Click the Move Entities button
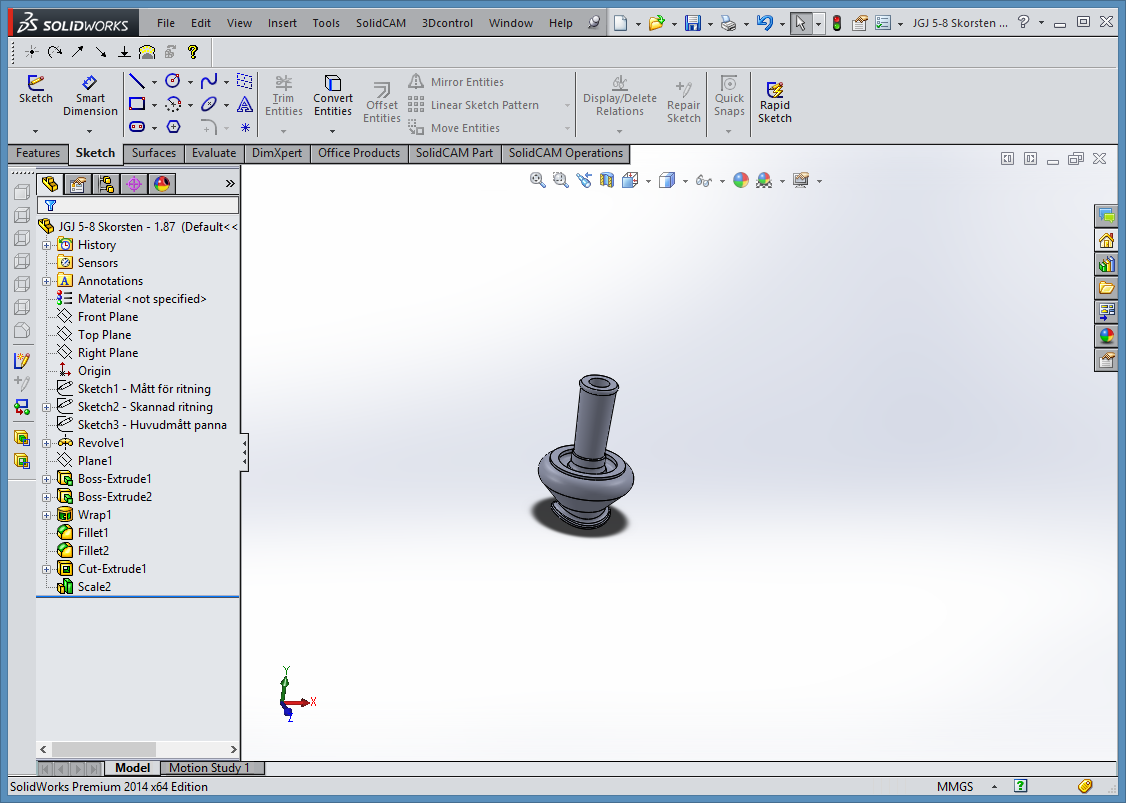 (x=455, y=128)
